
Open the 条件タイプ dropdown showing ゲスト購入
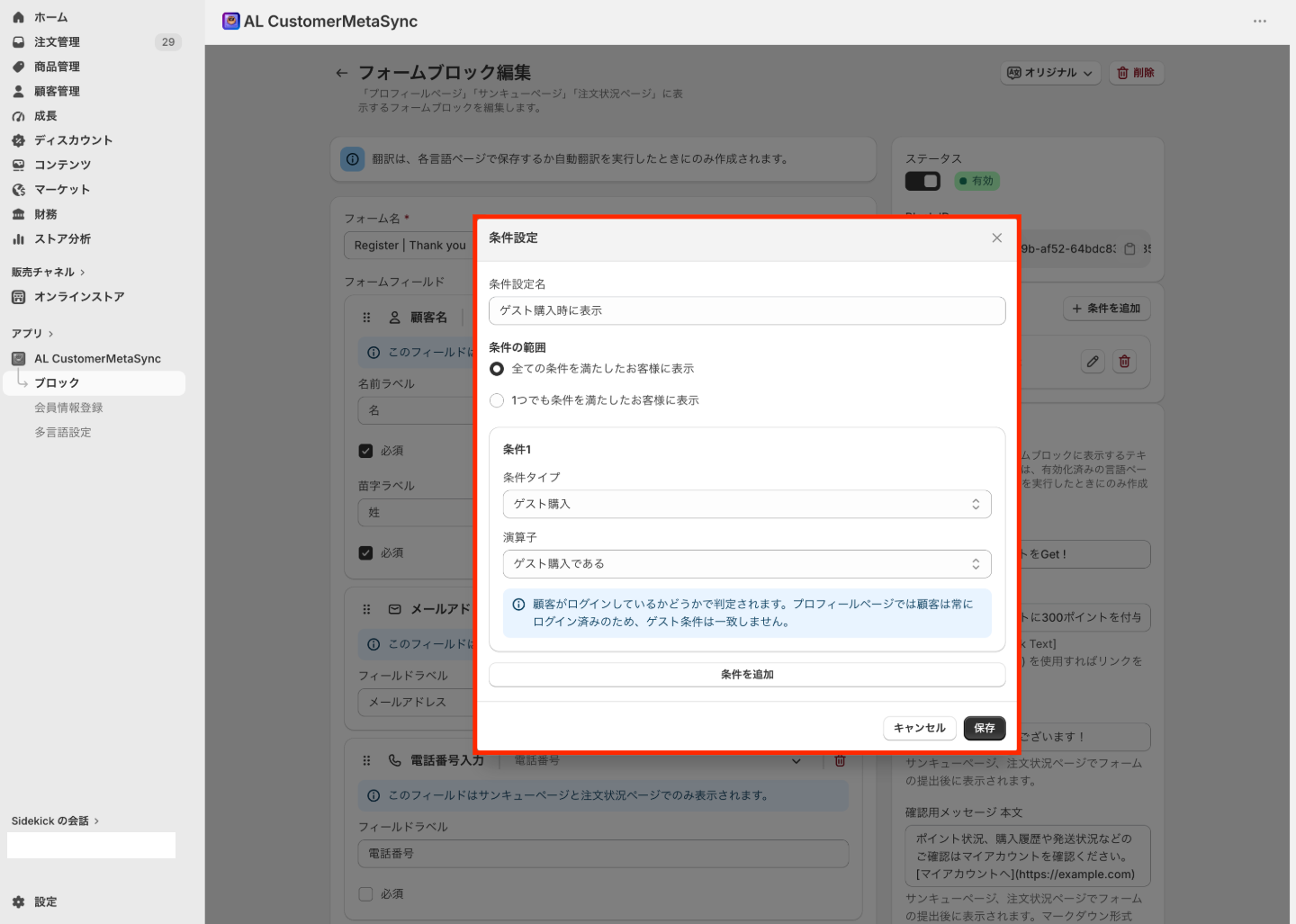747,504
